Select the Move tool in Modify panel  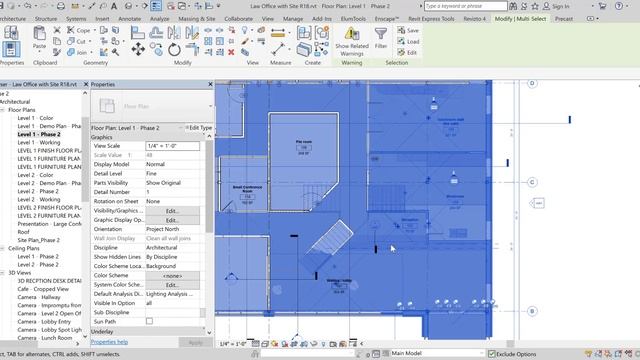pos(138,50)
